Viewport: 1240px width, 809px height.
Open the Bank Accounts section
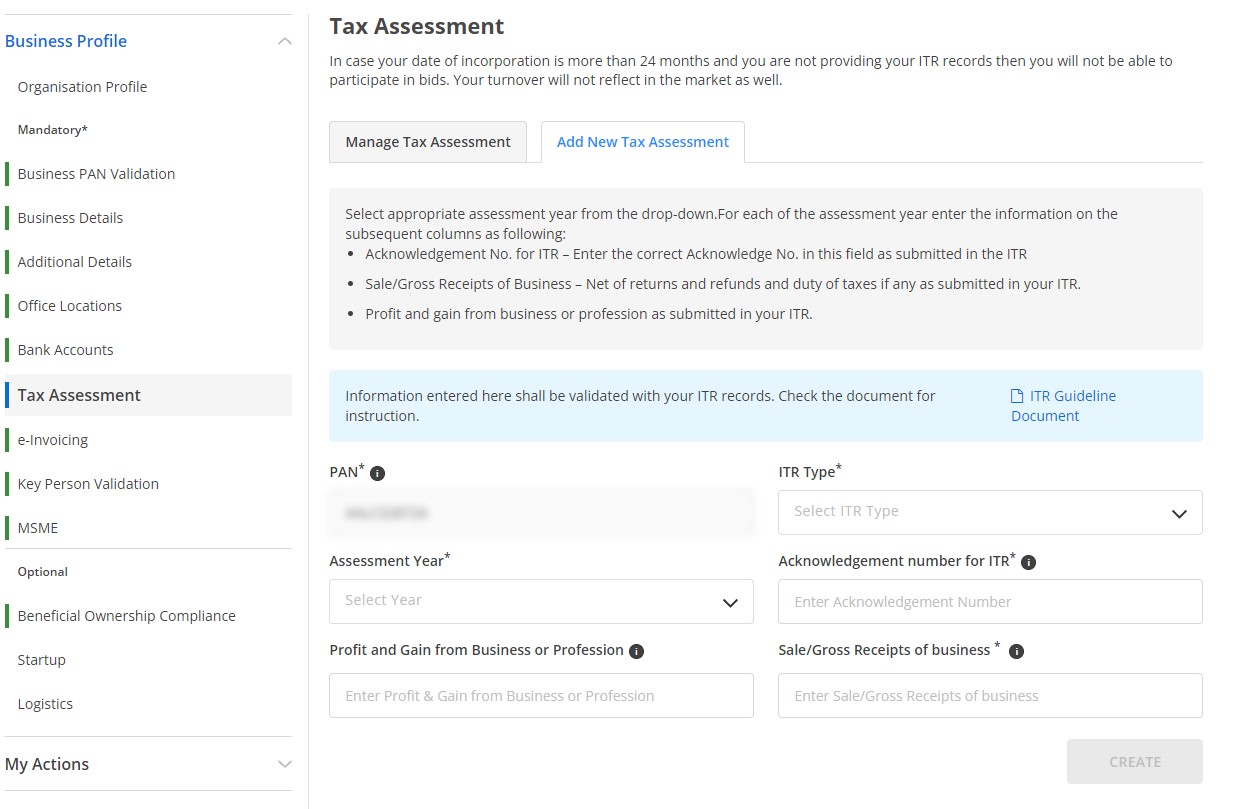[x=65, y=349]
